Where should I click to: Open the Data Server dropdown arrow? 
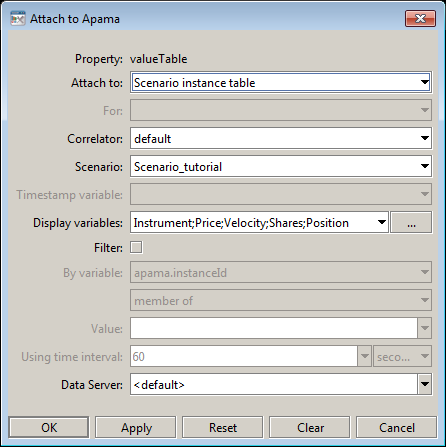(425, 384)
